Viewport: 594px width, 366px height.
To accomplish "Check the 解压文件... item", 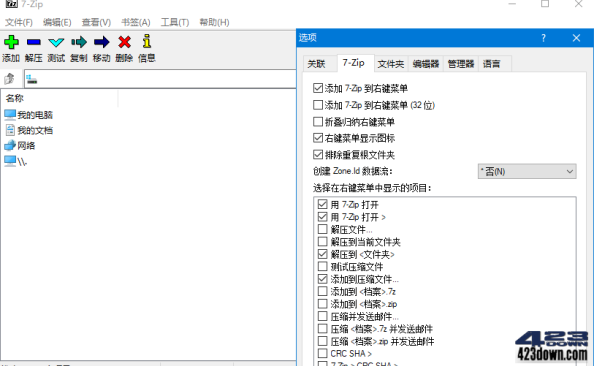I will pos(322,229).
